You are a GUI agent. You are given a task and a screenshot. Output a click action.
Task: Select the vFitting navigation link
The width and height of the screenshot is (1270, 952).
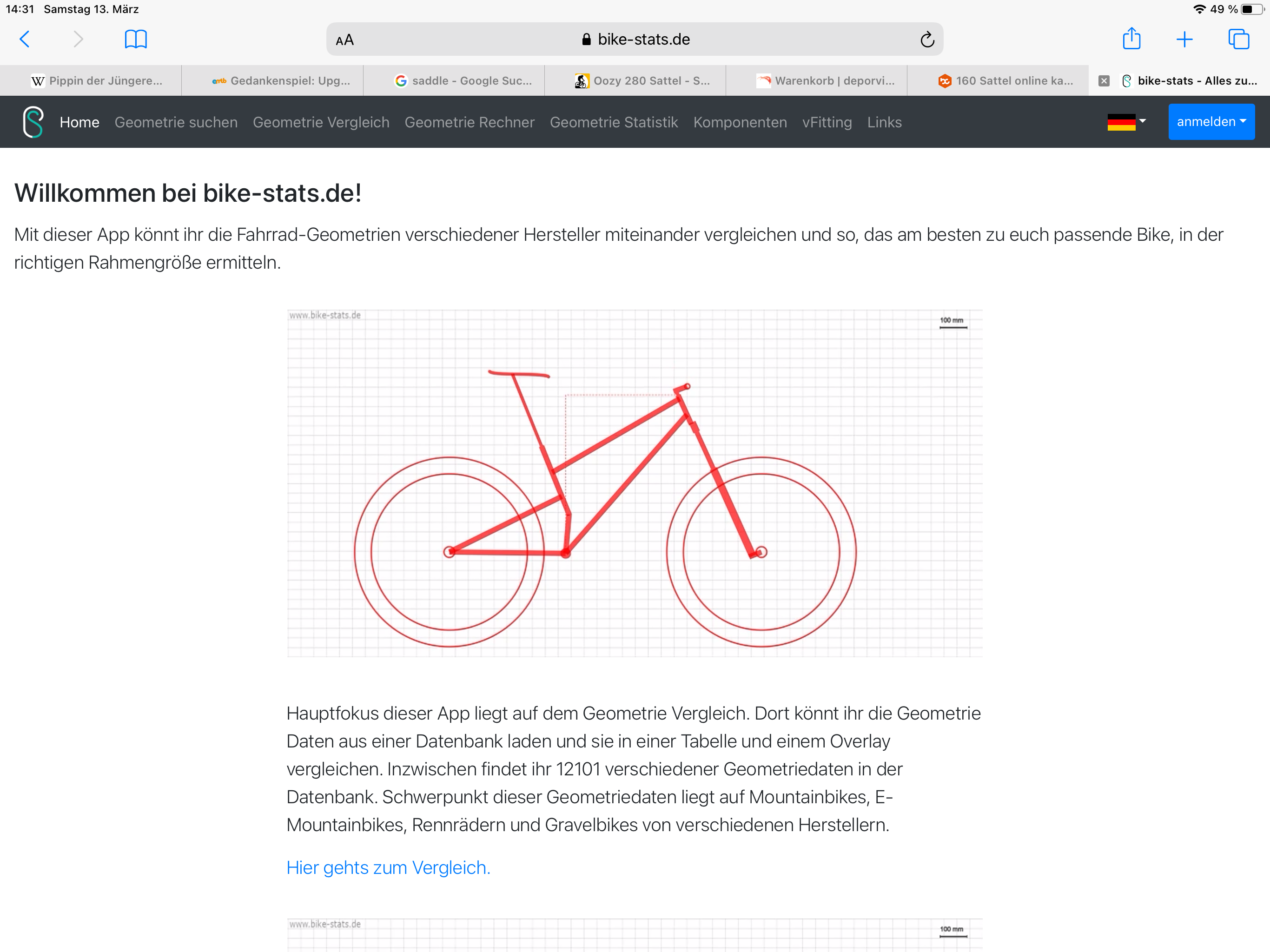tap(827, 122)
